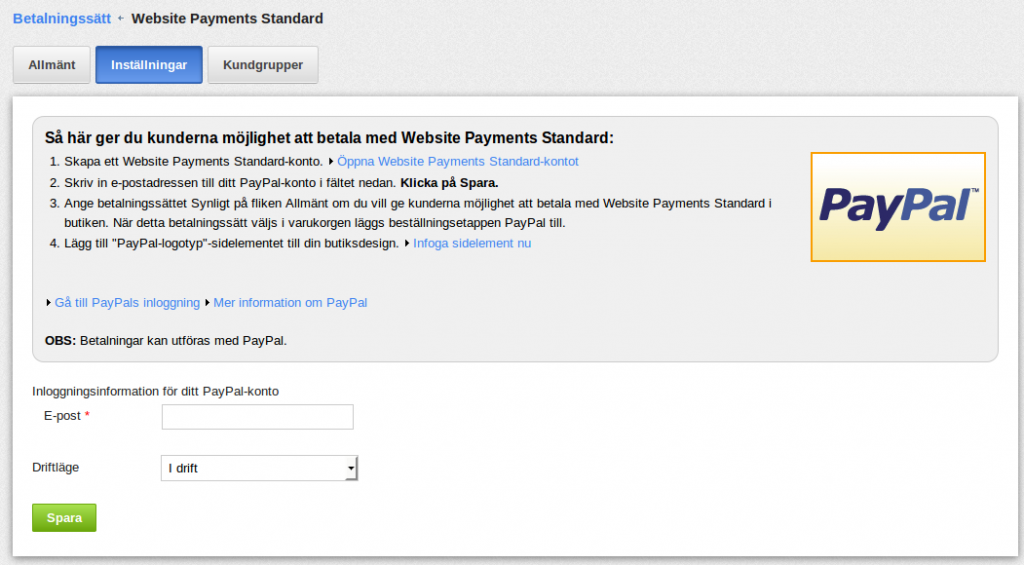Follow the Infoga sidelement nu link
Screen dimensions: 1024x565
pos(472,243)
